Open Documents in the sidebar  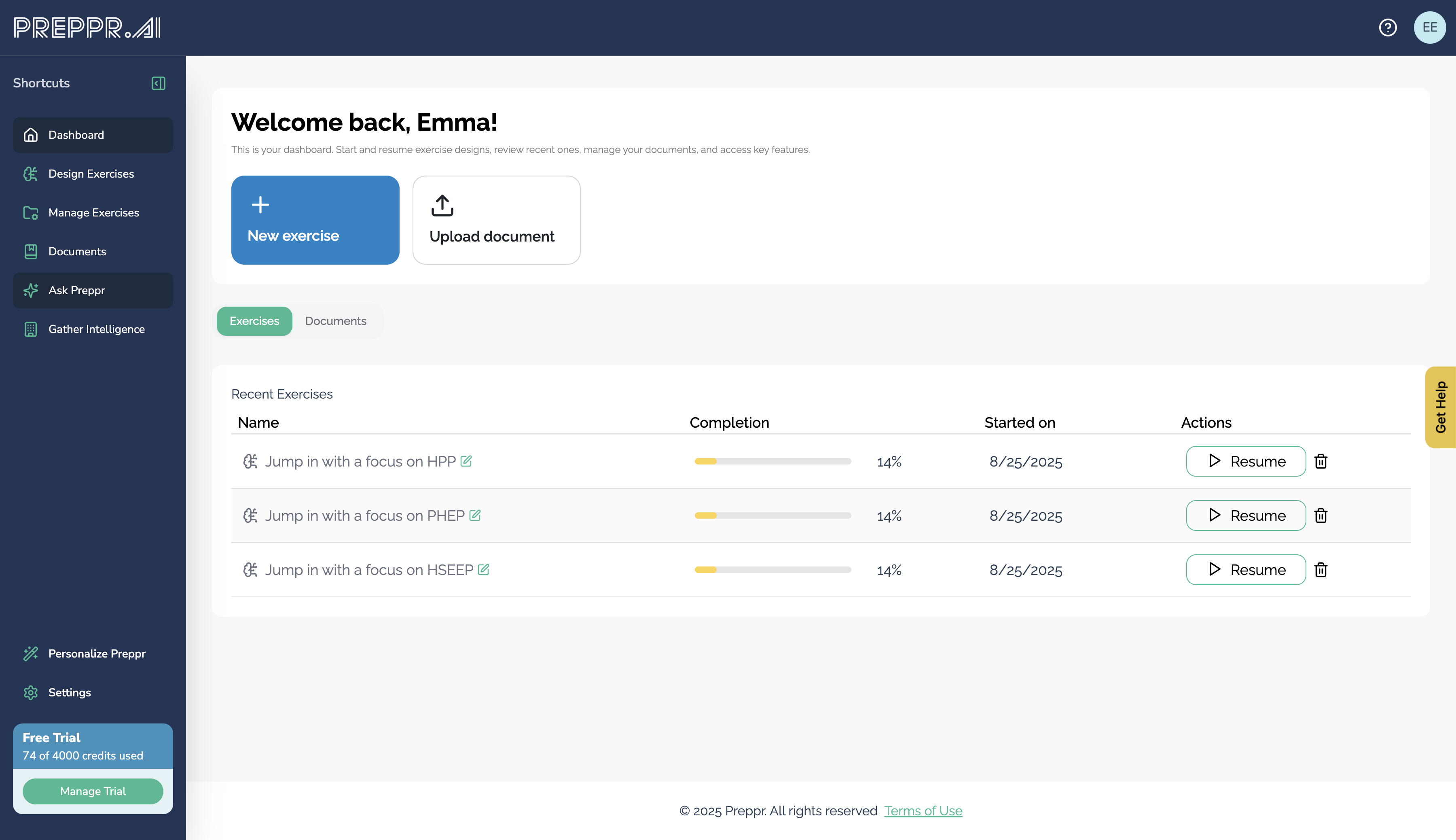coord(93,252)
